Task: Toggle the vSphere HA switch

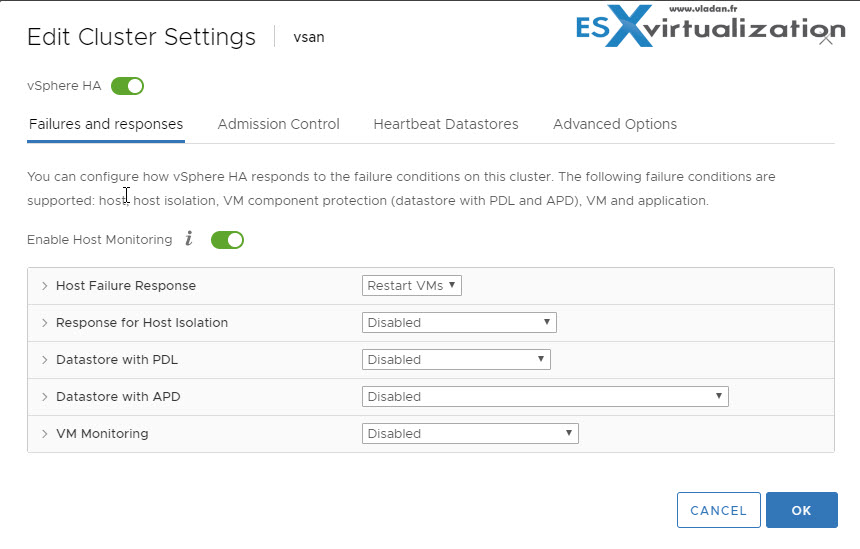Action: coord(127,86)
